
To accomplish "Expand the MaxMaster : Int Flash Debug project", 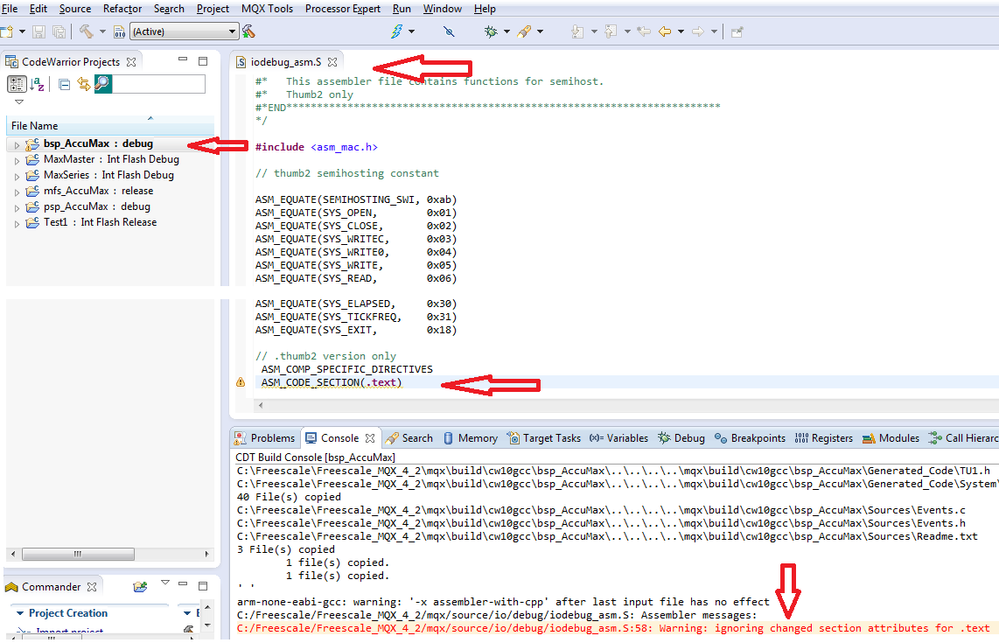I will (x=17, y=161).
